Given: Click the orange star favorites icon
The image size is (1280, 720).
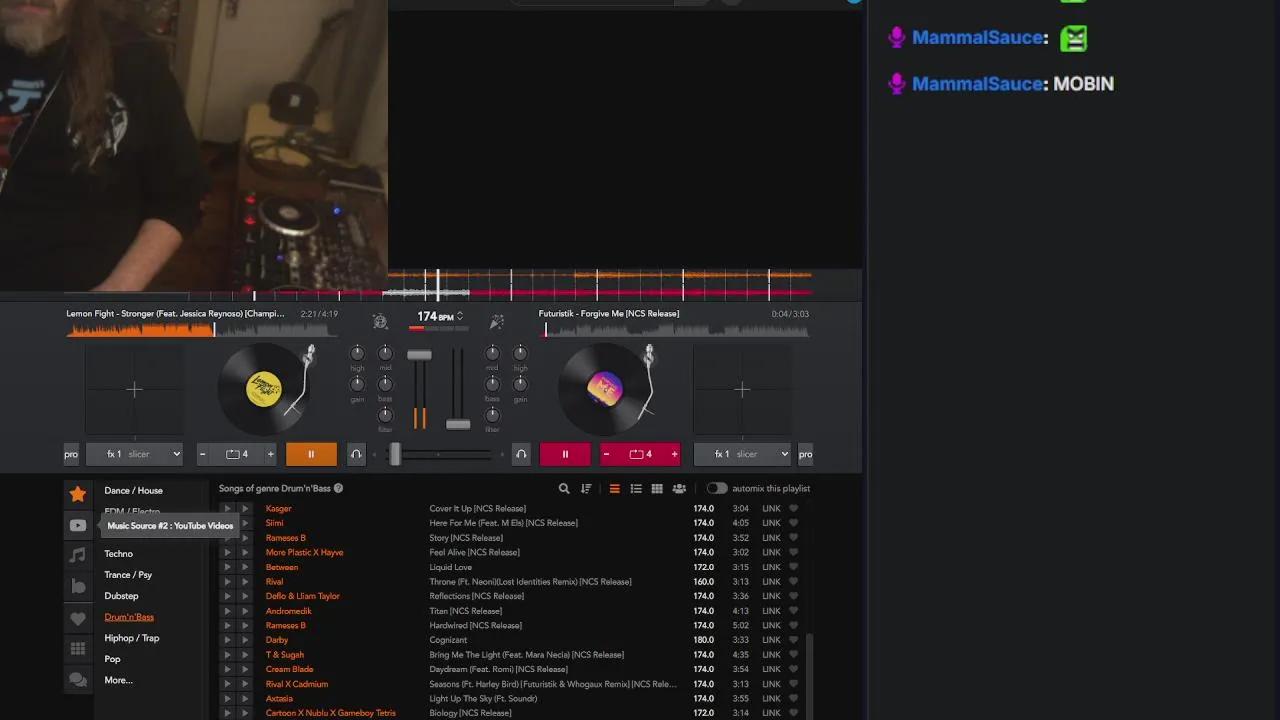Looking at the screenshot, I should 77,494.
